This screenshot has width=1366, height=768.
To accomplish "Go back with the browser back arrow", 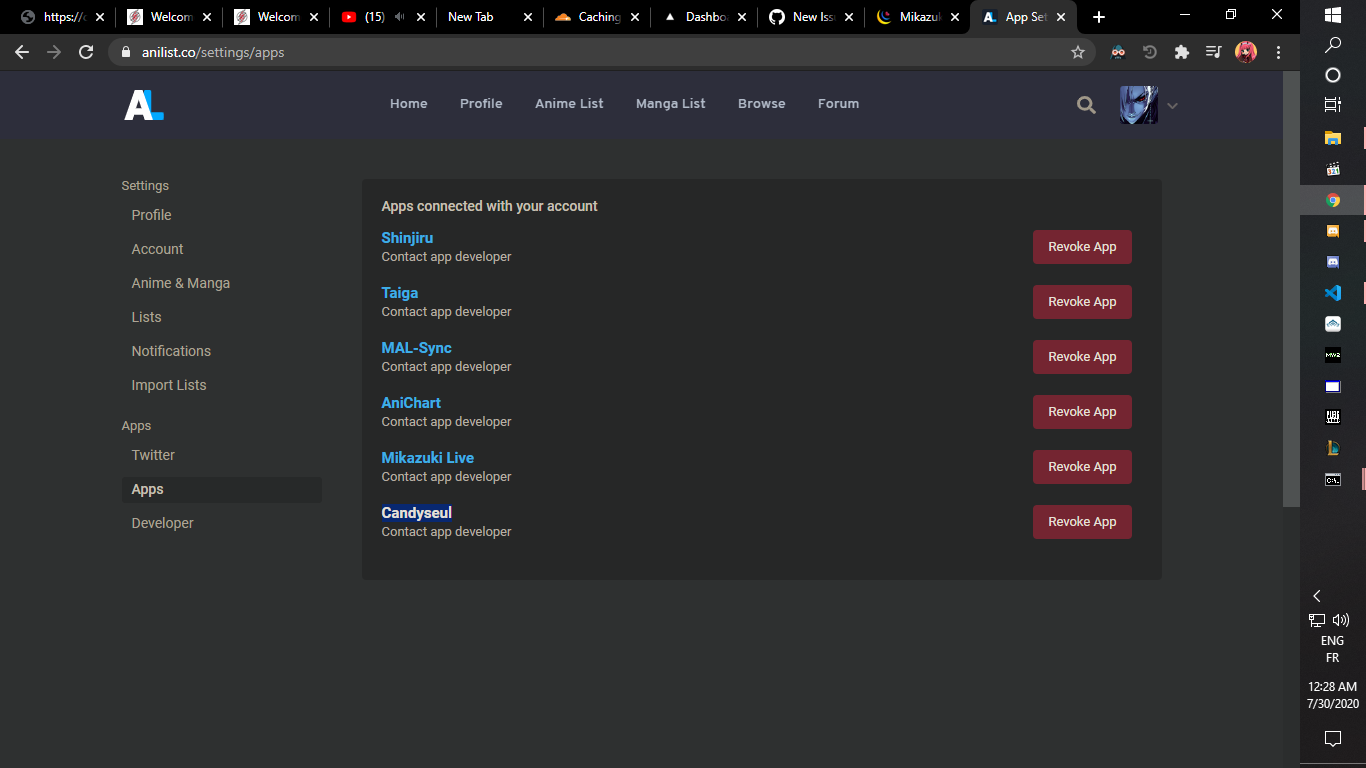I will [22, 52].
